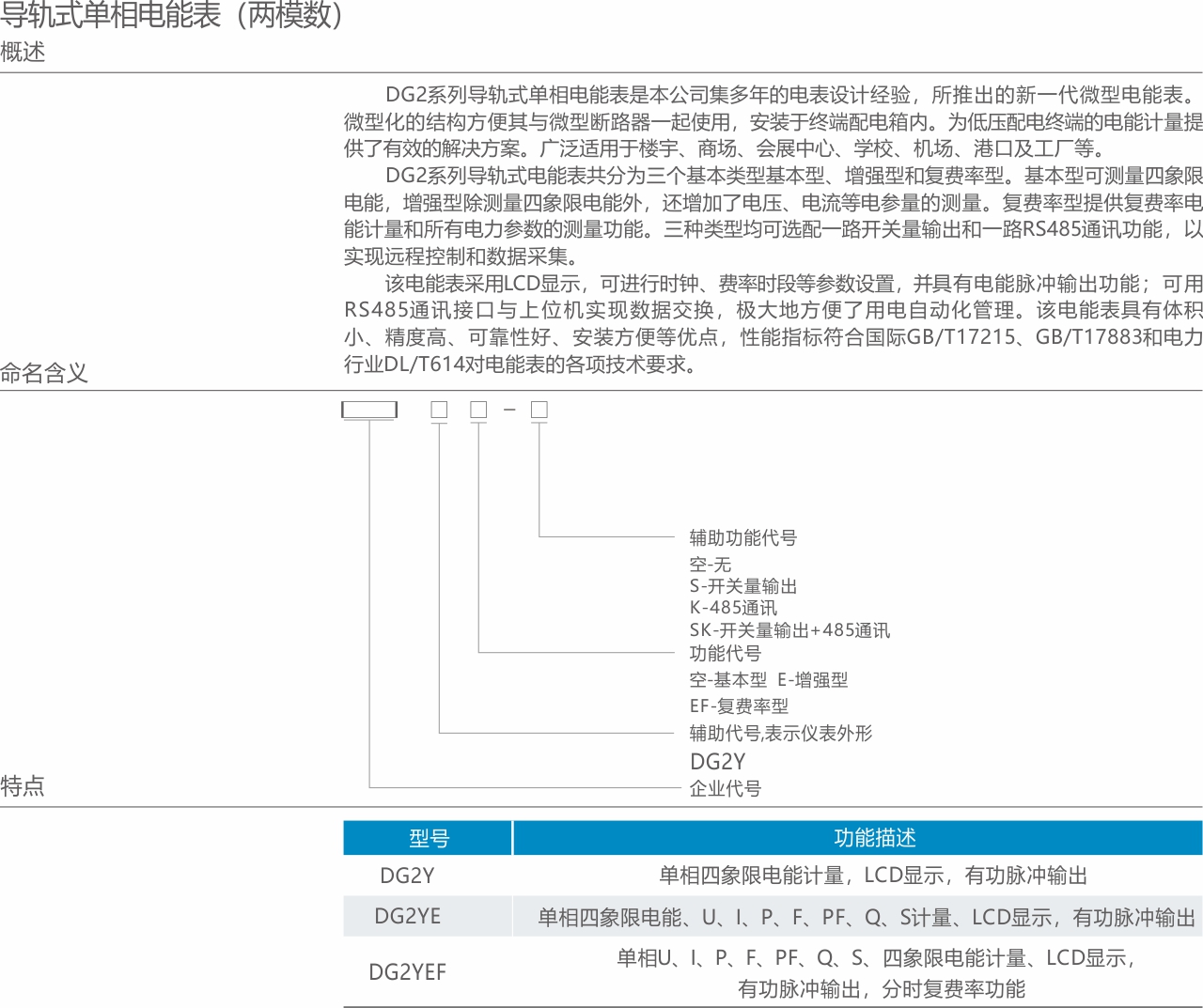
Task: Click the 概述 section heading
Action: coord(23,52)
